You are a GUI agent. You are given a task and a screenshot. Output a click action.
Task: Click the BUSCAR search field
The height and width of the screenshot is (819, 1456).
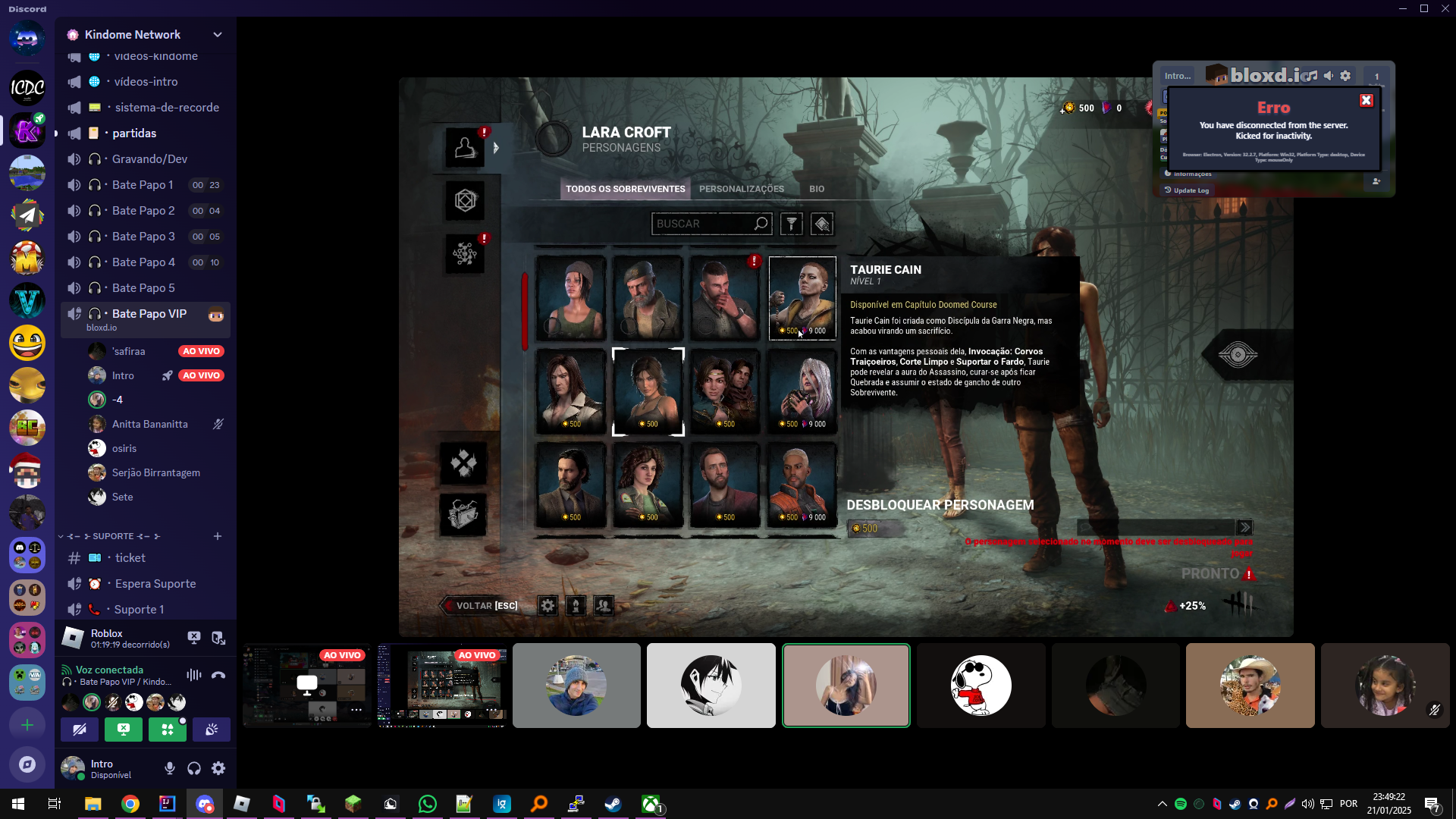pyautogui.click(x=711, y=224)
